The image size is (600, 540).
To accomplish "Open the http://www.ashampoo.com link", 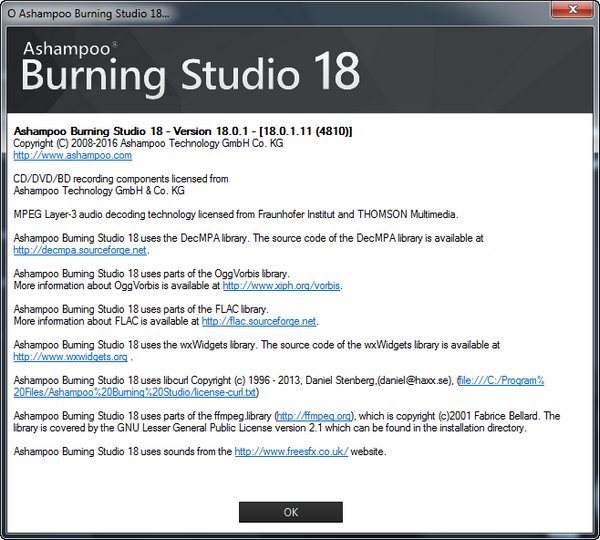I will (72, 155).
